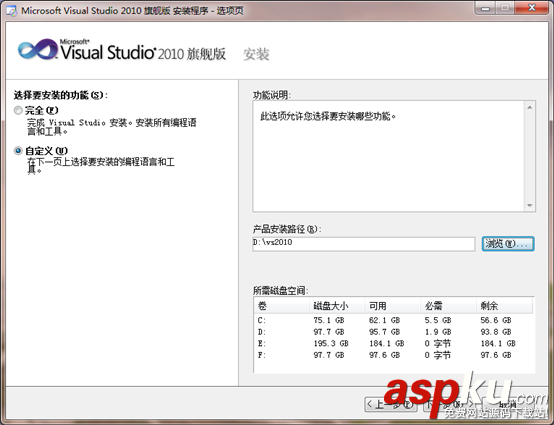Minimize the installer window
This screenshot has height=425, width=554.
(x=485, y=8)
